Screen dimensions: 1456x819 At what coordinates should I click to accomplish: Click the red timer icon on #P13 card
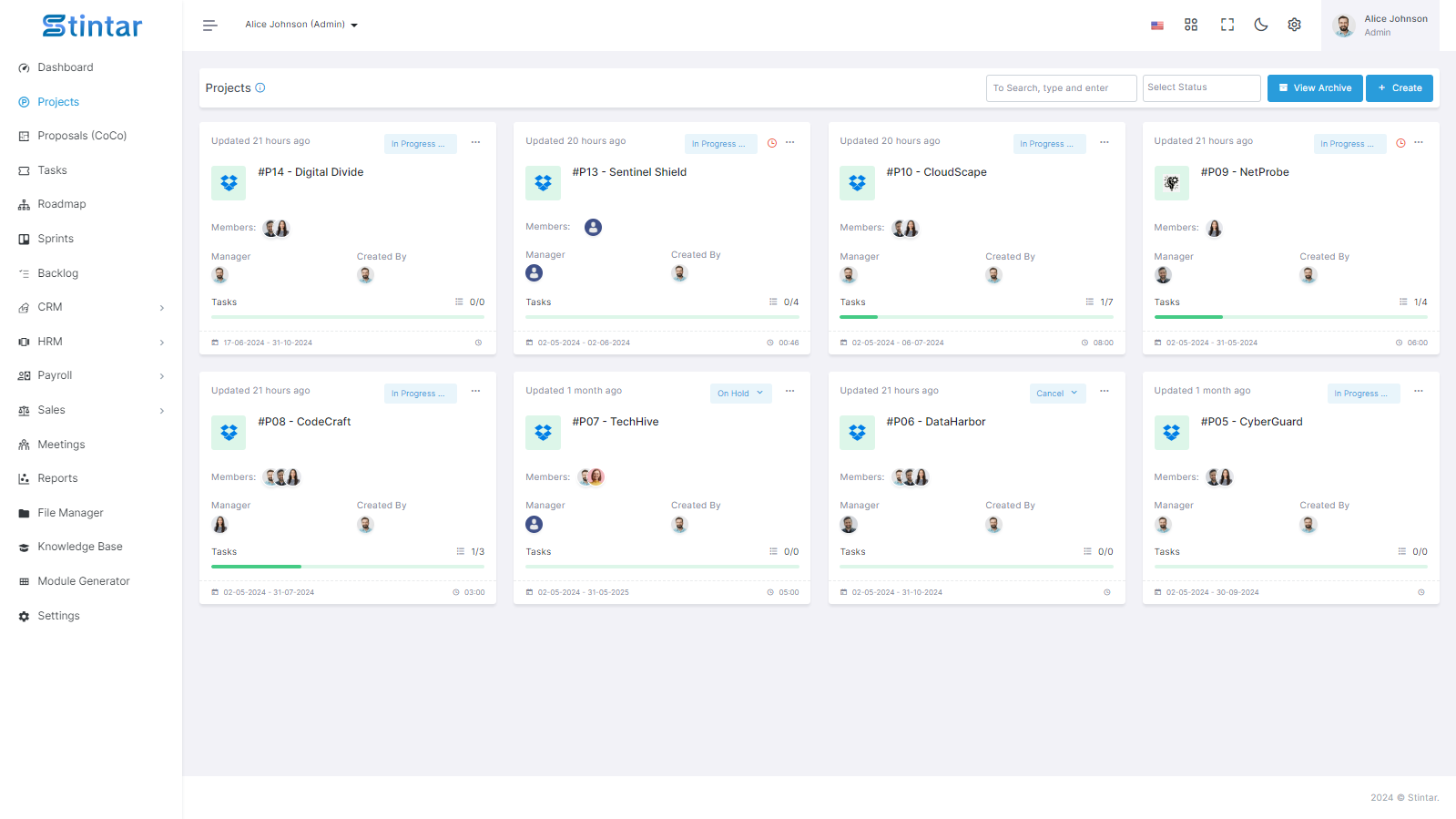click(x=772, y=143)
